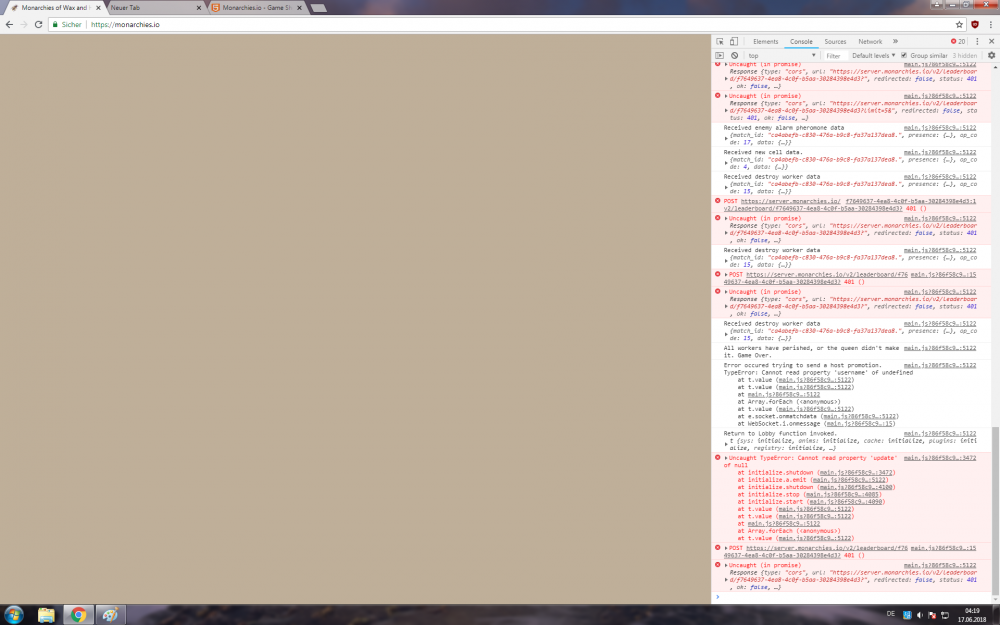Click the DE language indicator in the tray

890,614
